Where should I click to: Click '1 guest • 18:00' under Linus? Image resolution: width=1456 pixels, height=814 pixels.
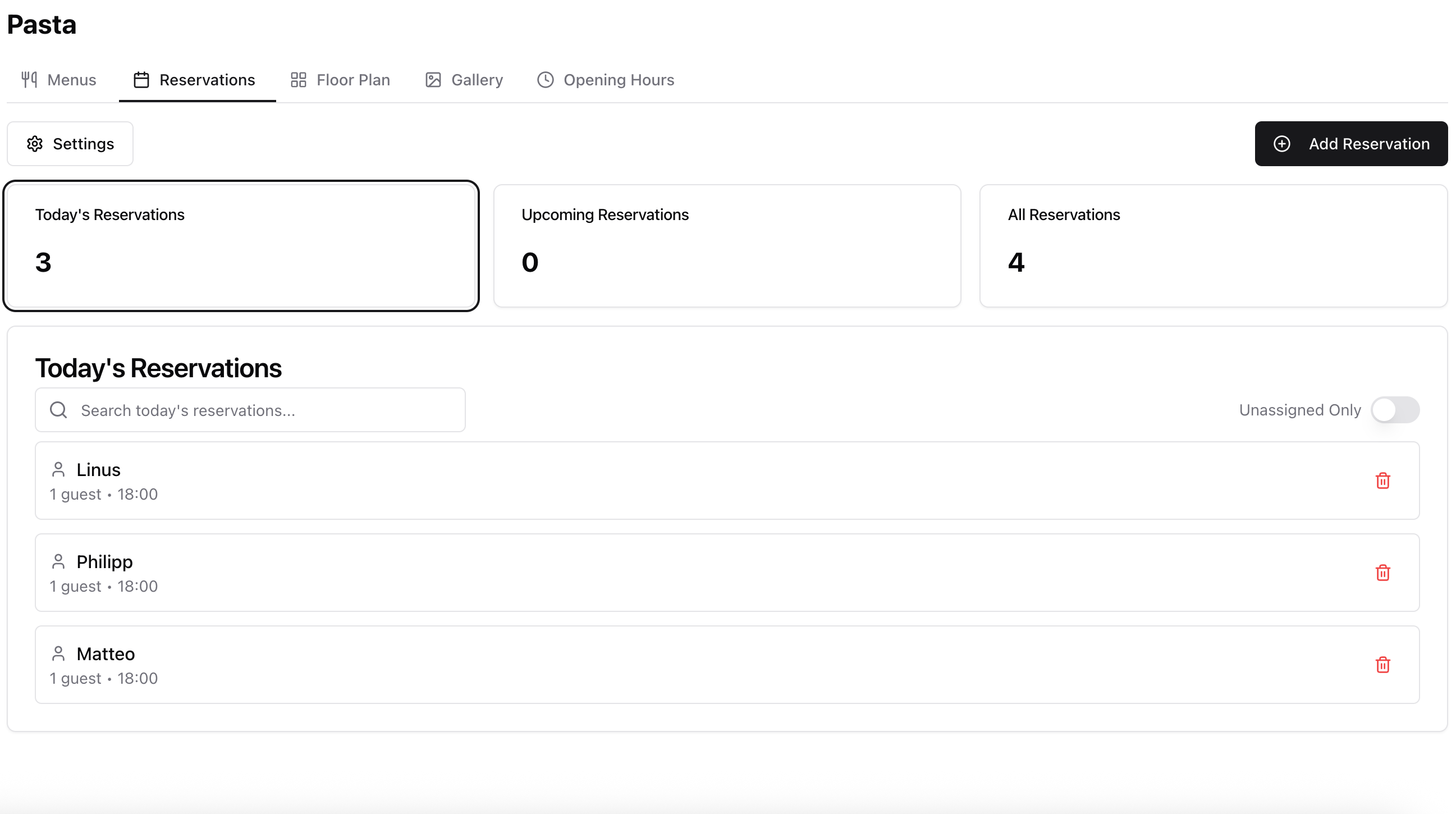coord(104,494)
